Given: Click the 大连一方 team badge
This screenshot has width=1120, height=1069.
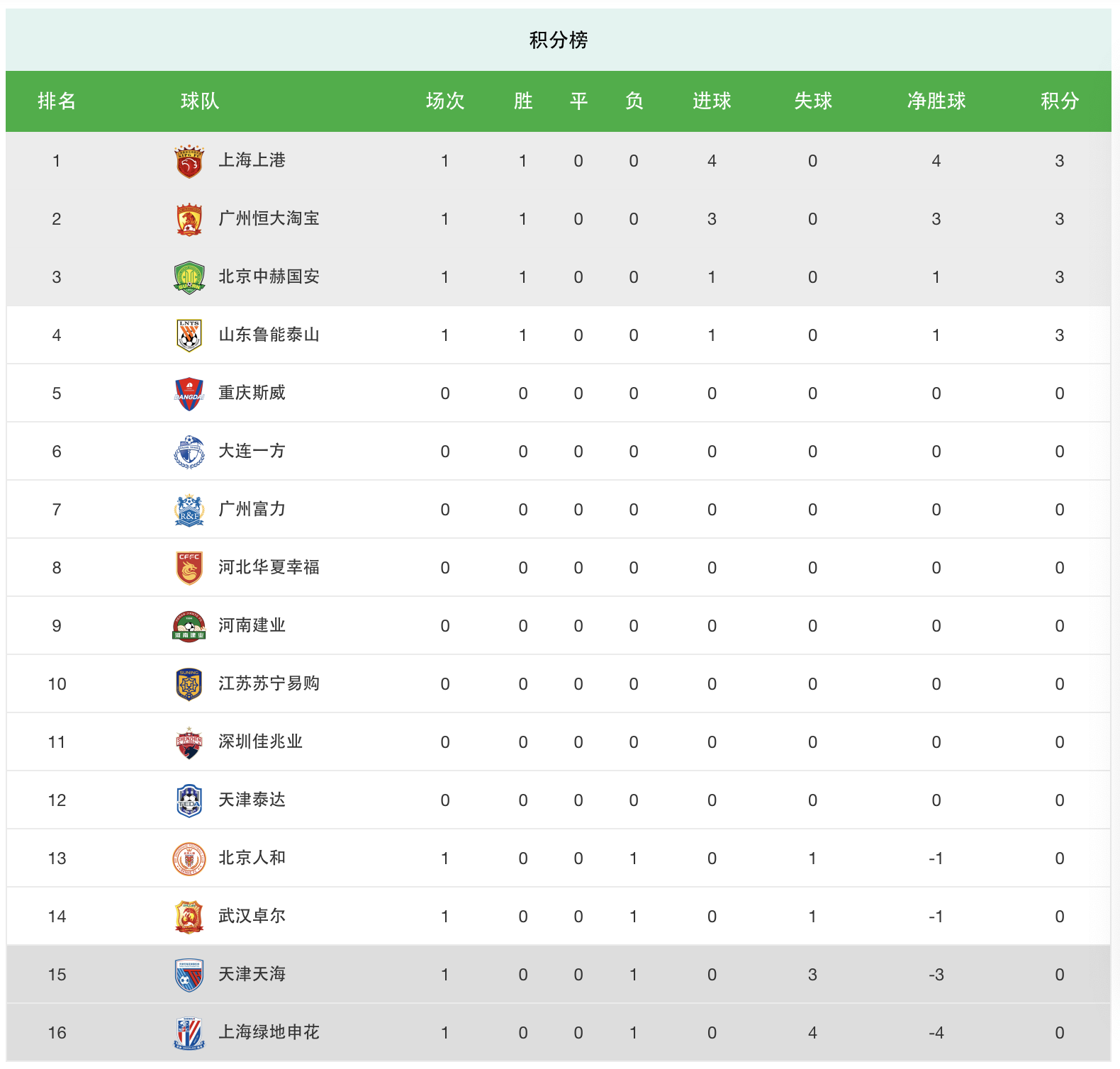Looking at the screenshot, I should 189,452.
